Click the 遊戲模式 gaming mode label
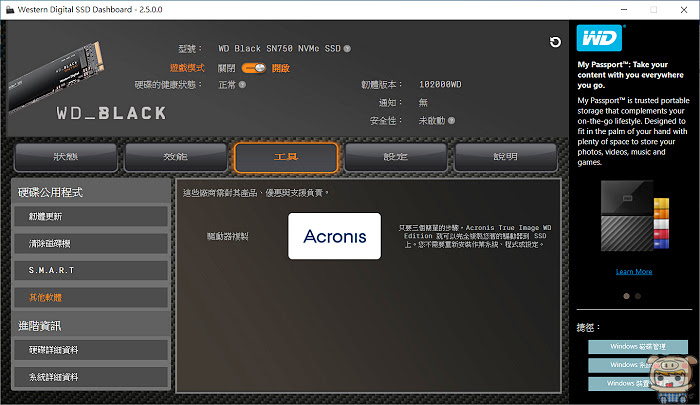This screenshot has width=700, height=405. (x=187, y=68)
